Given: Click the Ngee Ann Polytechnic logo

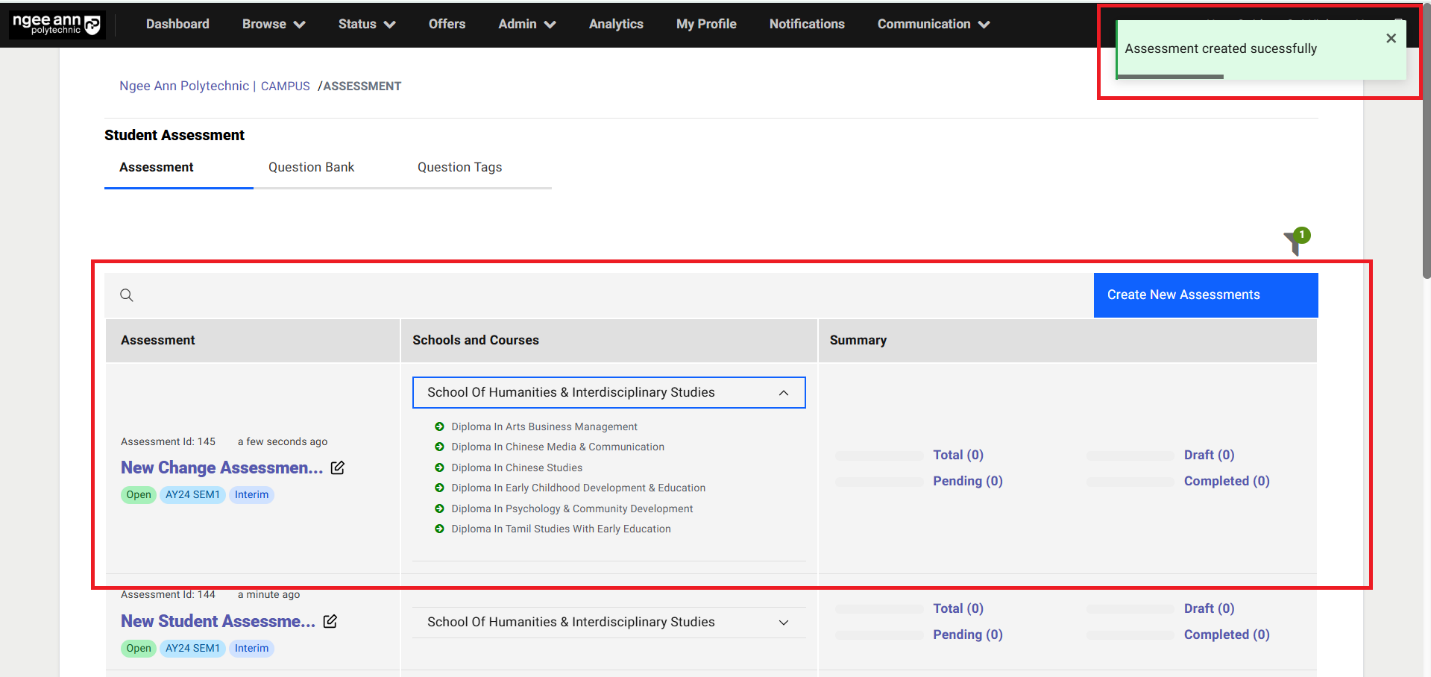Looking at the screenshot, I should click(56, 24).
